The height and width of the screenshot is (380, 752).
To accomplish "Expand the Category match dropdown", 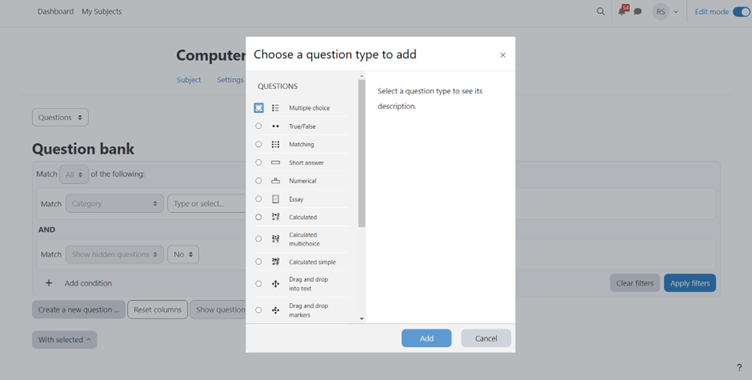I will (115, 204).
